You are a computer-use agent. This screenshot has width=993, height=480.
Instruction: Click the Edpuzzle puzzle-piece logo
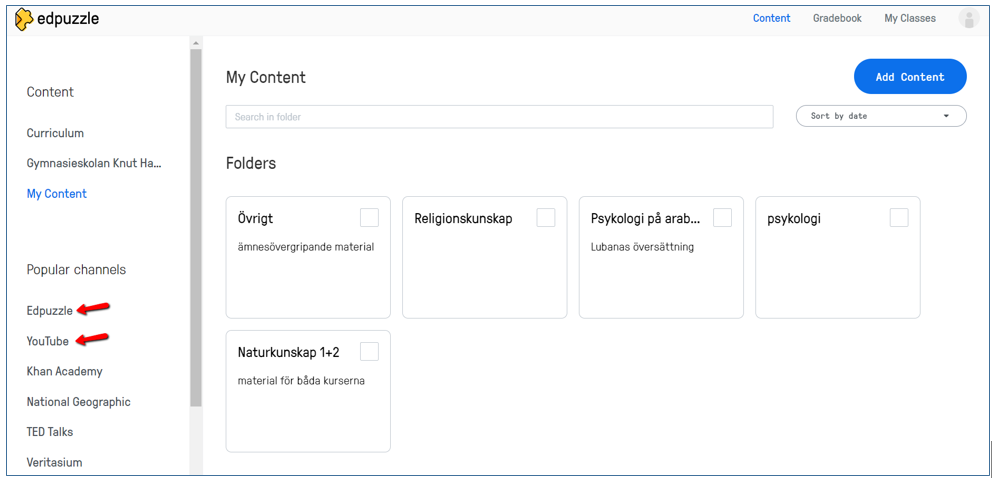pos(24,19)
